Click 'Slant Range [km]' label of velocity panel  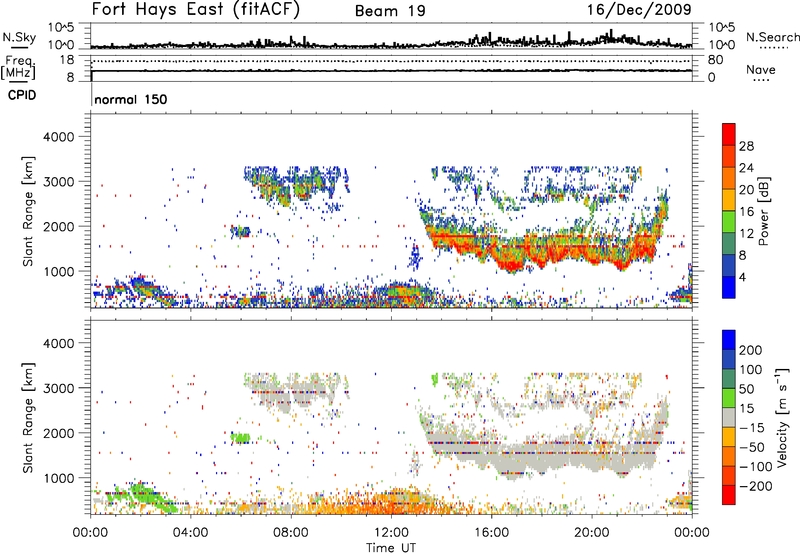click(x=28, y=418)
